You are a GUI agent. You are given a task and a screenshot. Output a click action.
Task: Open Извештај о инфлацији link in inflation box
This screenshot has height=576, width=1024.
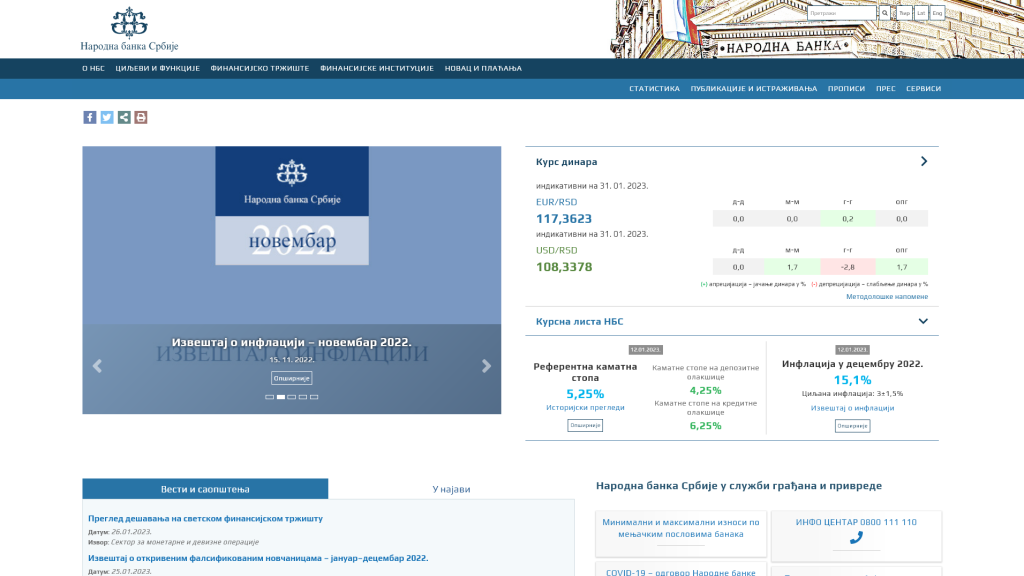coord(852,408)
